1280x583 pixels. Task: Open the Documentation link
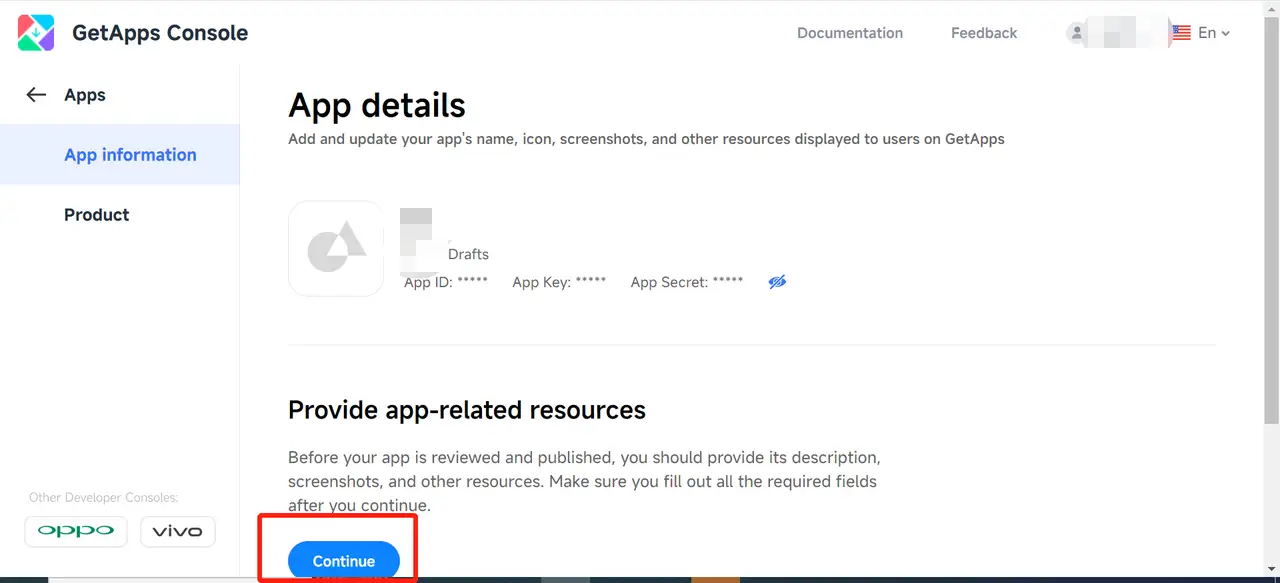(x=849, y=33)
